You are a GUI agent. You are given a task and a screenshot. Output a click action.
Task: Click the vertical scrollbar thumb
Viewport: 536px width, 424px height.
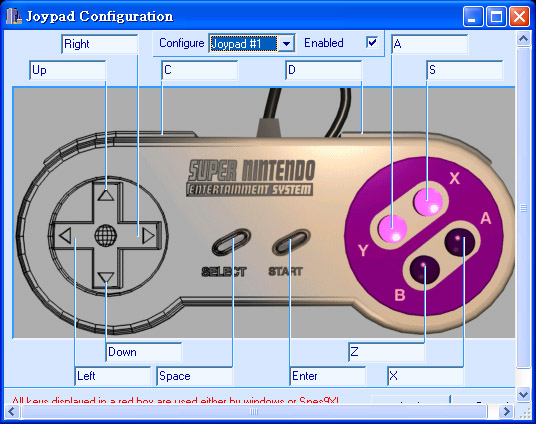tap(523, 208)
